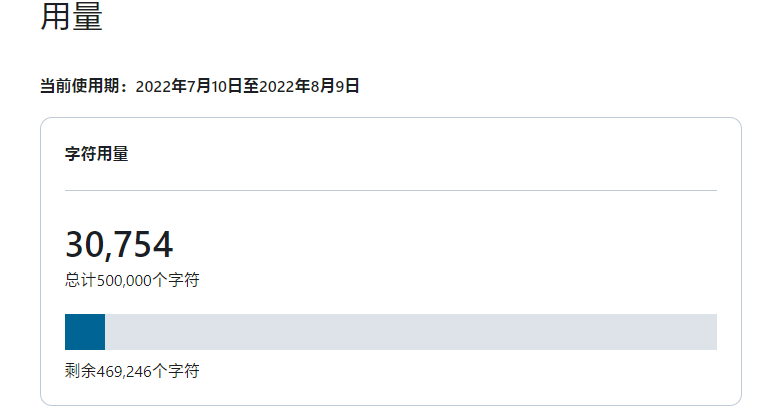This screenshot has height=419, width=759.
Task: Click the right end of the usage bar
Action: coord(713,332)
